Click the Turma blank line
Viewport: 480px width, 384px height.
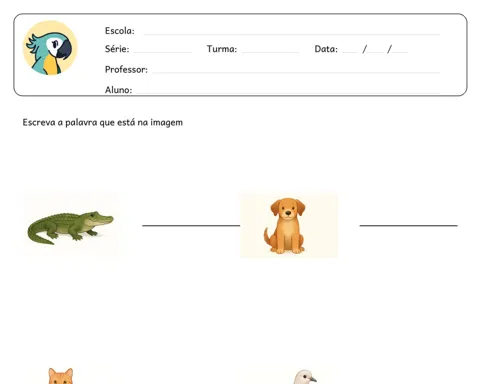(270, 52)
